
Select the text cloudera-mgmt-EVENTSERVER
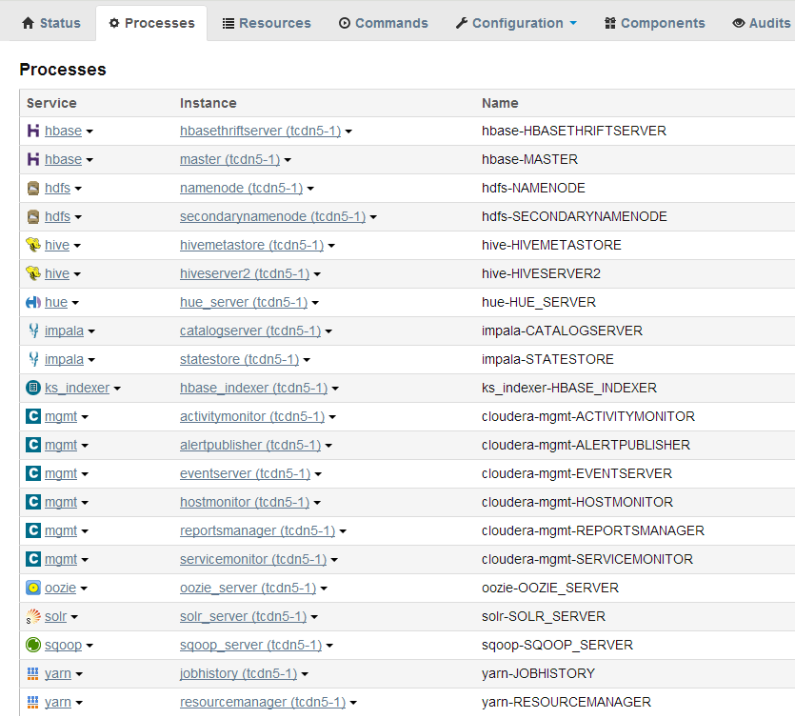coord(576,474)
